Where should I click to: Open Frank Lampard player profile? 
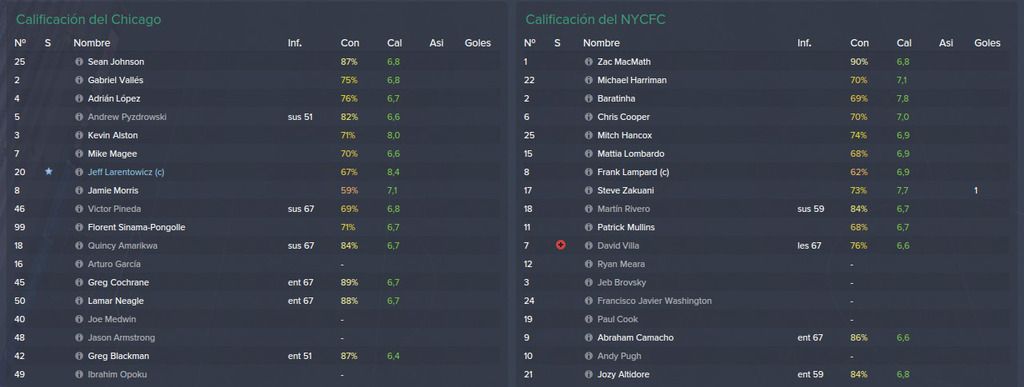[x=633, y=172]
